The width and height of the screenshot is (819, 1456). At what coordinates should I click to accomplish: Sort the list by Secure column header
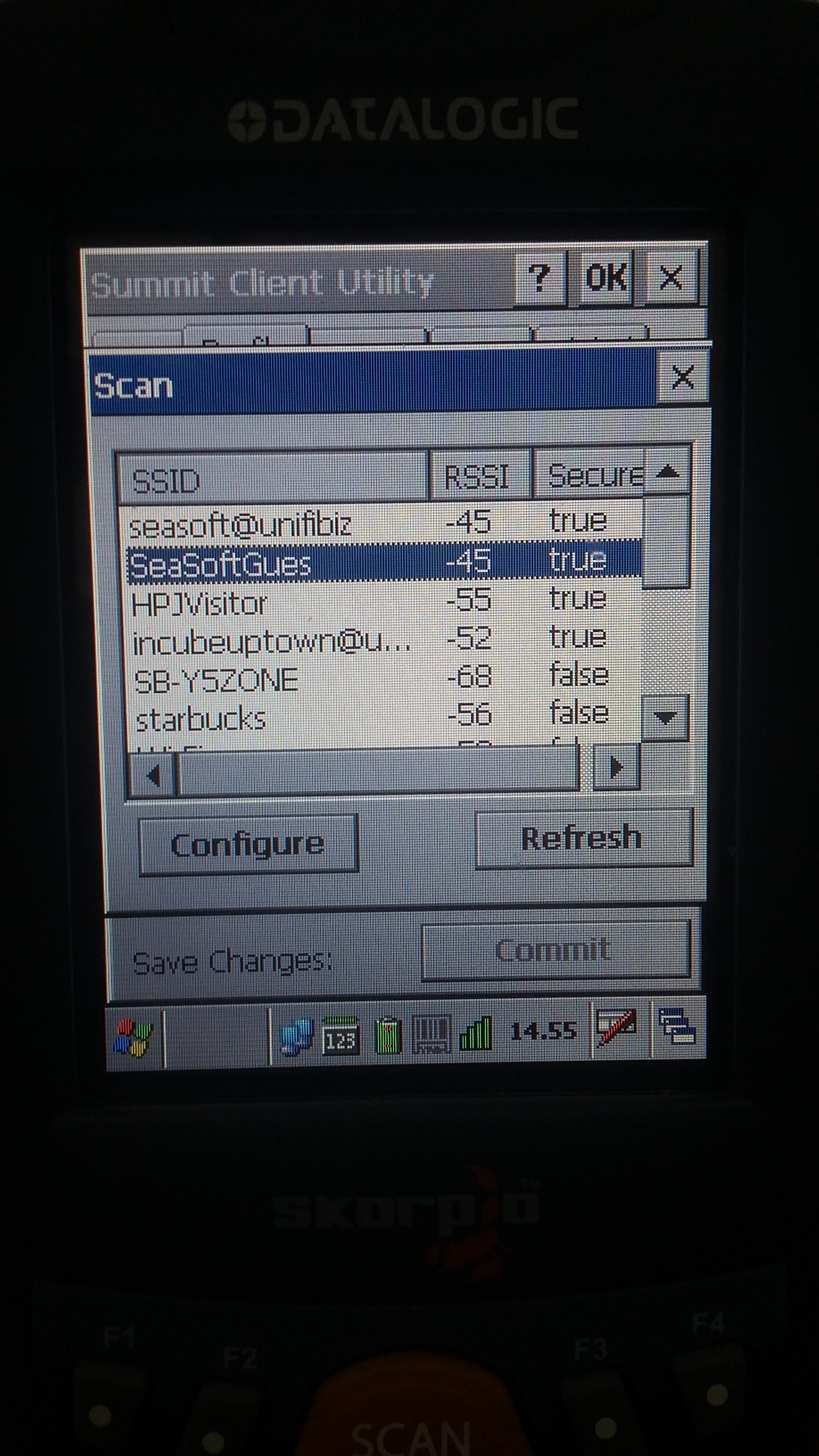click(x=590, y=474)
